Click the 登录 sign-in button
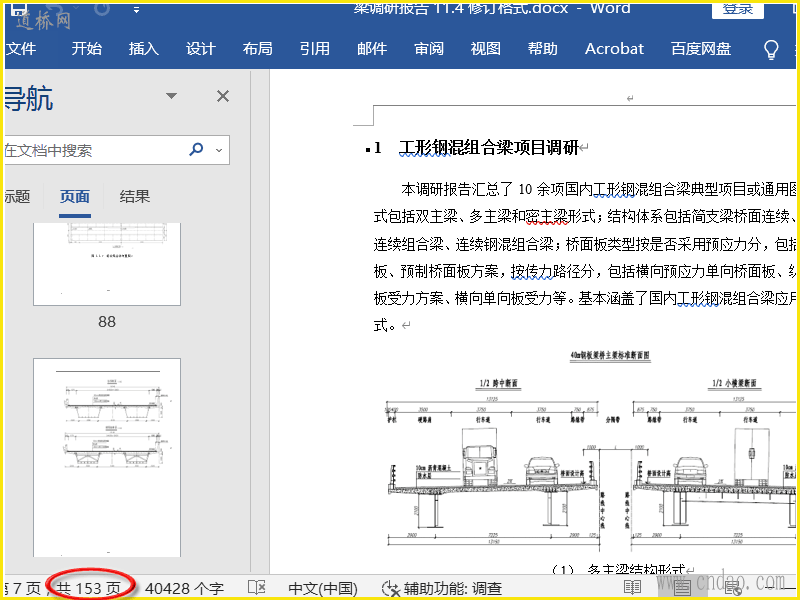The image size is (800, 600). point(738,9)
